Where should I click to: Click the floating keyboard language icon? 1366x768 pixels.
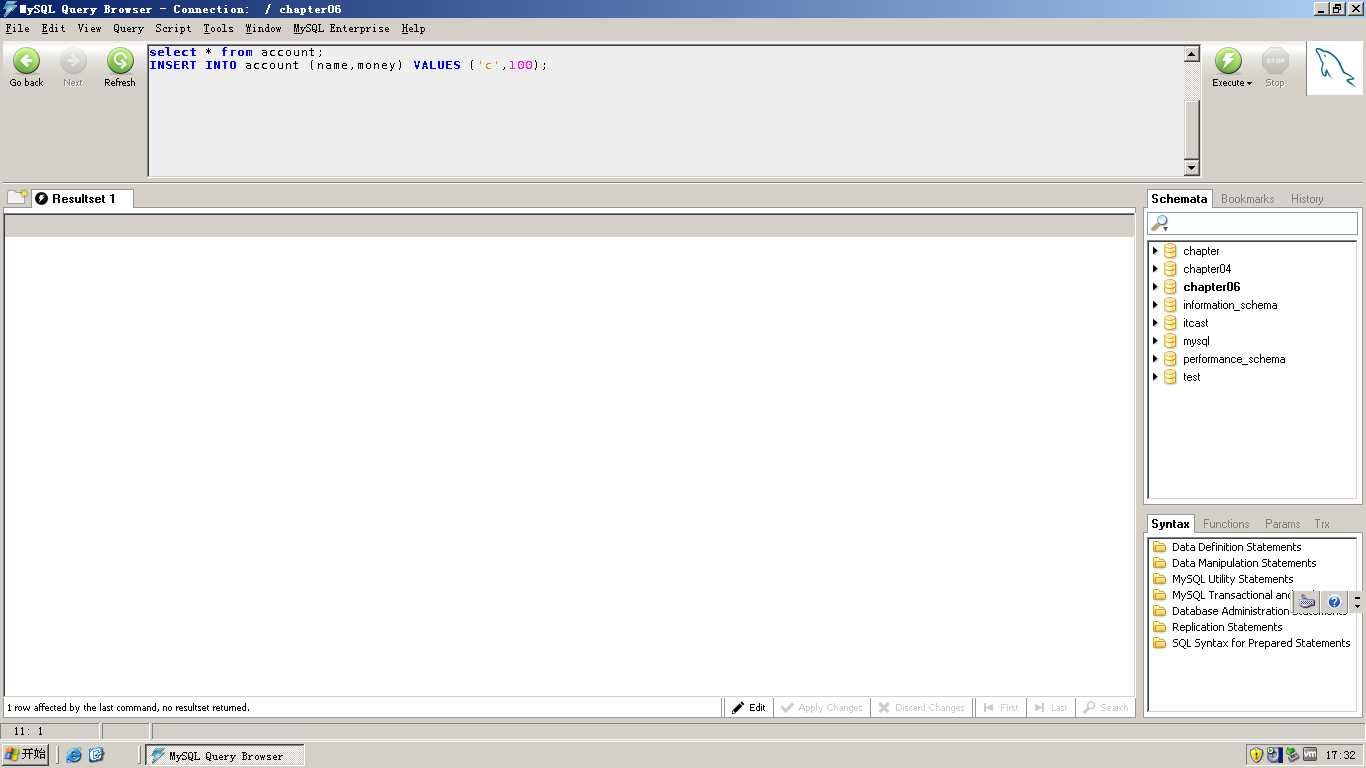point(1307,602)
